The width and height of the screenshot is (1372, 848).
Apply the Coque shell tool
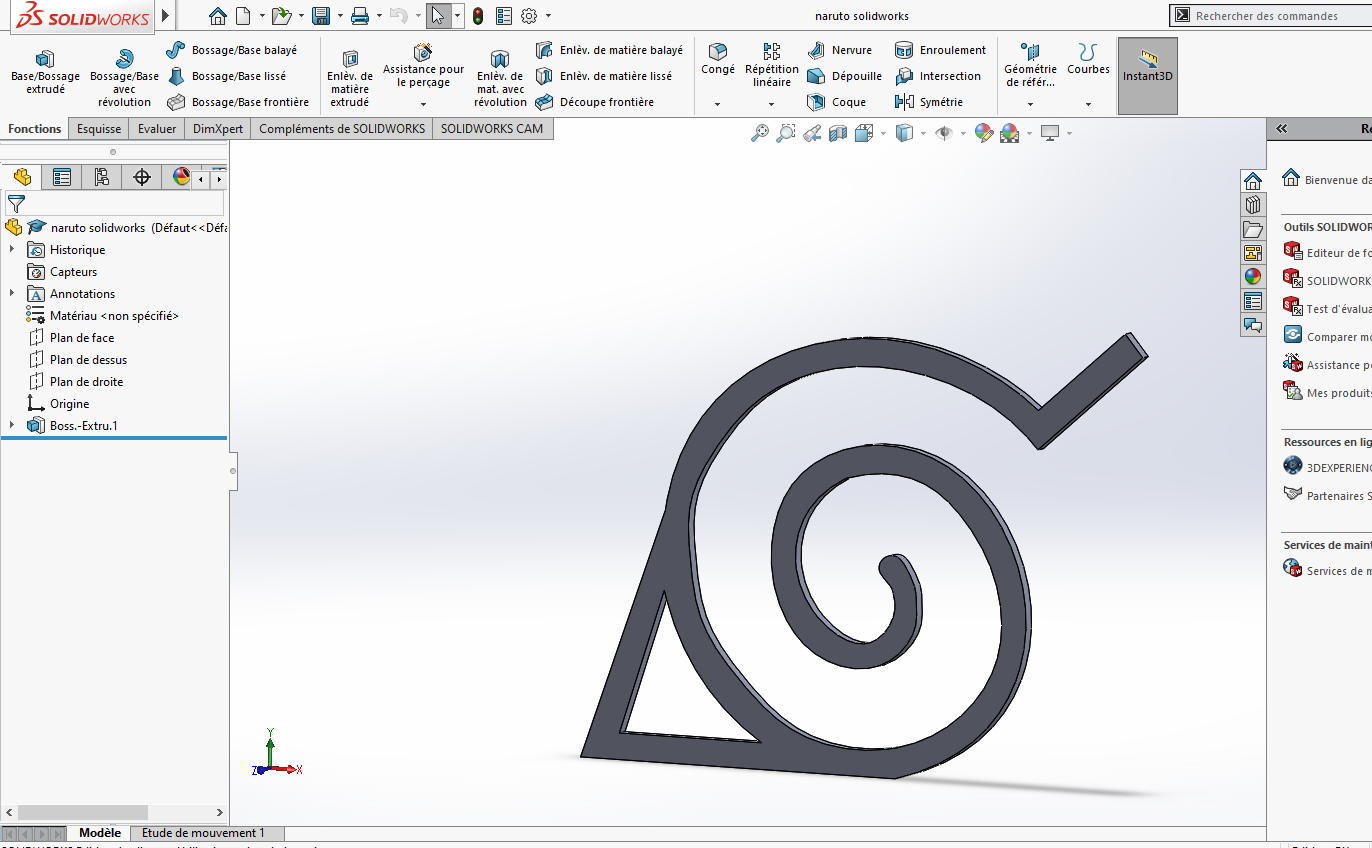(x=837, y=102)
